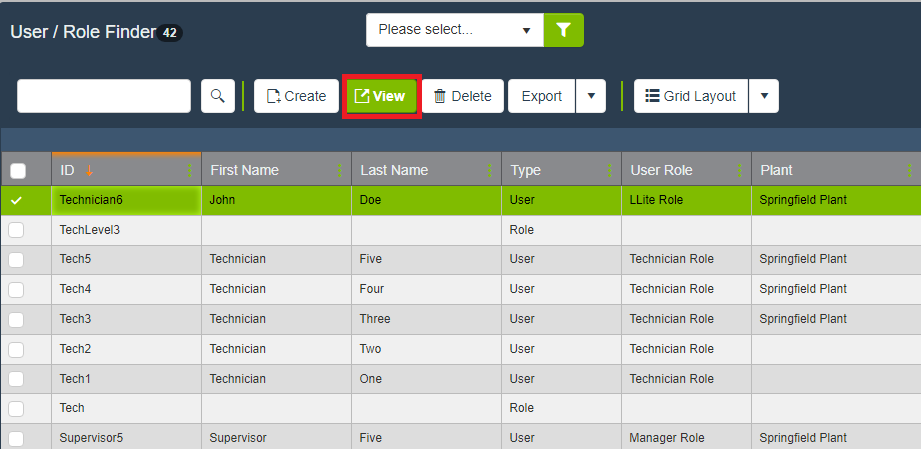Click the Delete trash can button
Image resolution: width=921 pixels, height=449 pixels.
click(x=462, y=96)
